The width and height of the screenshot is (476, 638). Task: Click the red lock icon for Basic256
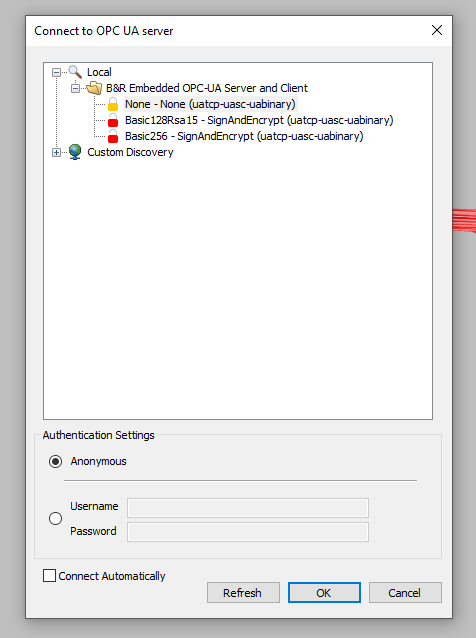[113, 136]
